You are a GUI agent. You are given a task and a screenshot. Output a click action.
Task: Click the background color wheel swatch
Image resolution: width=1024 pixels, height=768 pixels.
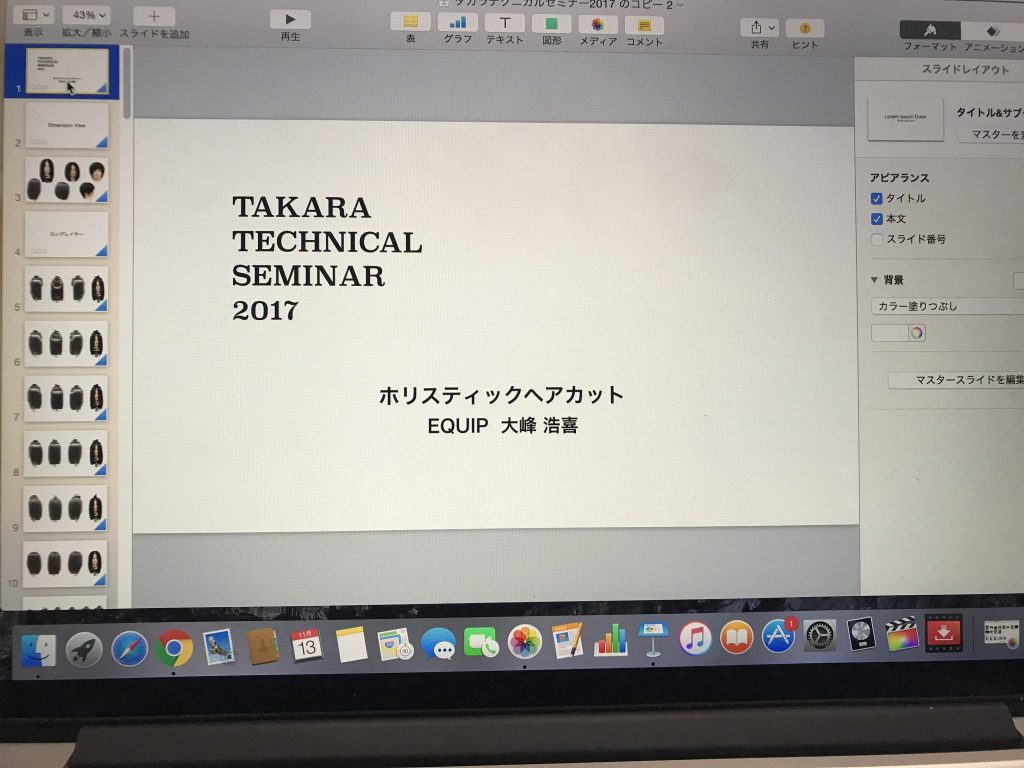[x=916, y=333]
